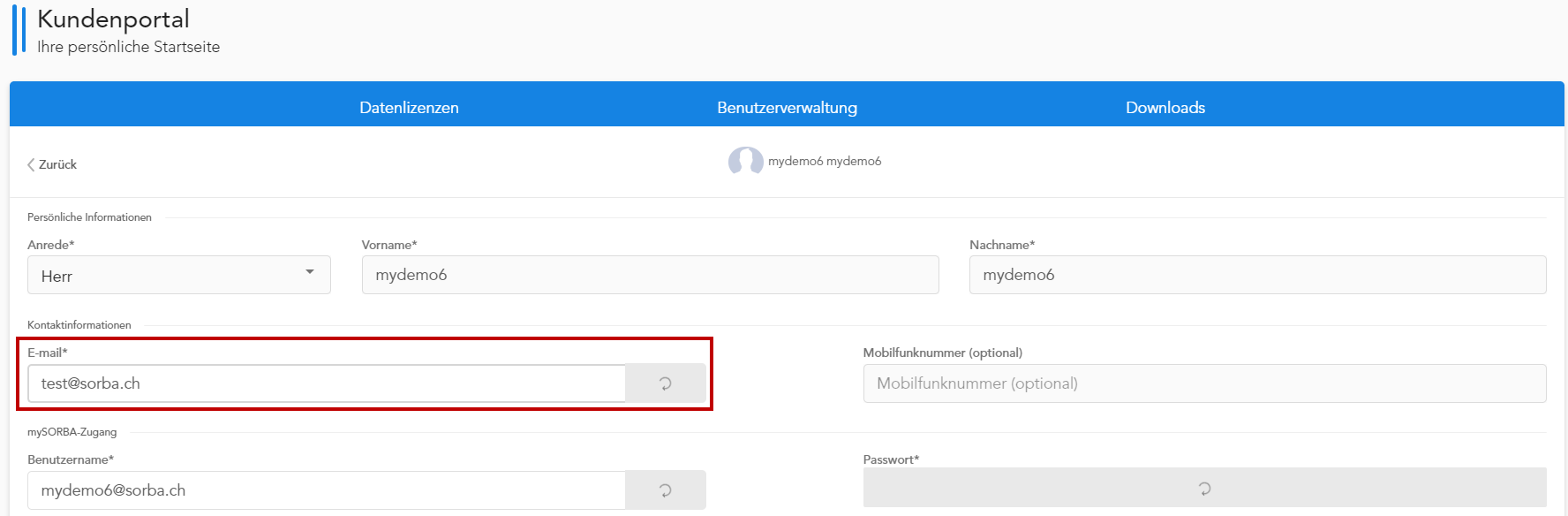The width and height of the screenshot is (1568, 516).
Task: Click the Kundenportal page heading
Action: 113,19
